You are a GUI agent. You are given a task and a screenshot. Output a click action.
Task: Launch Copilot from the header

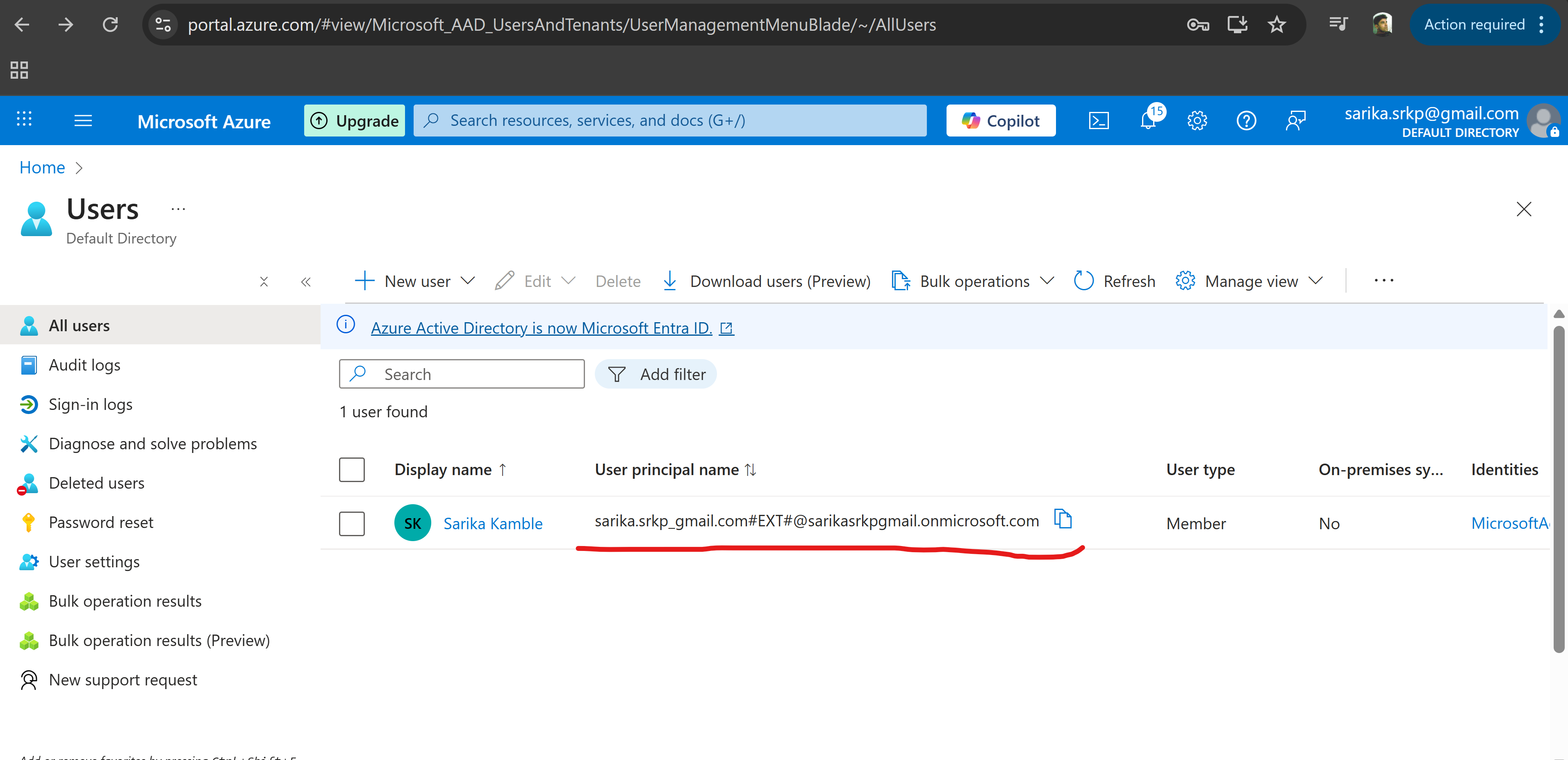pyautogui.click(x=1000, y=121)
